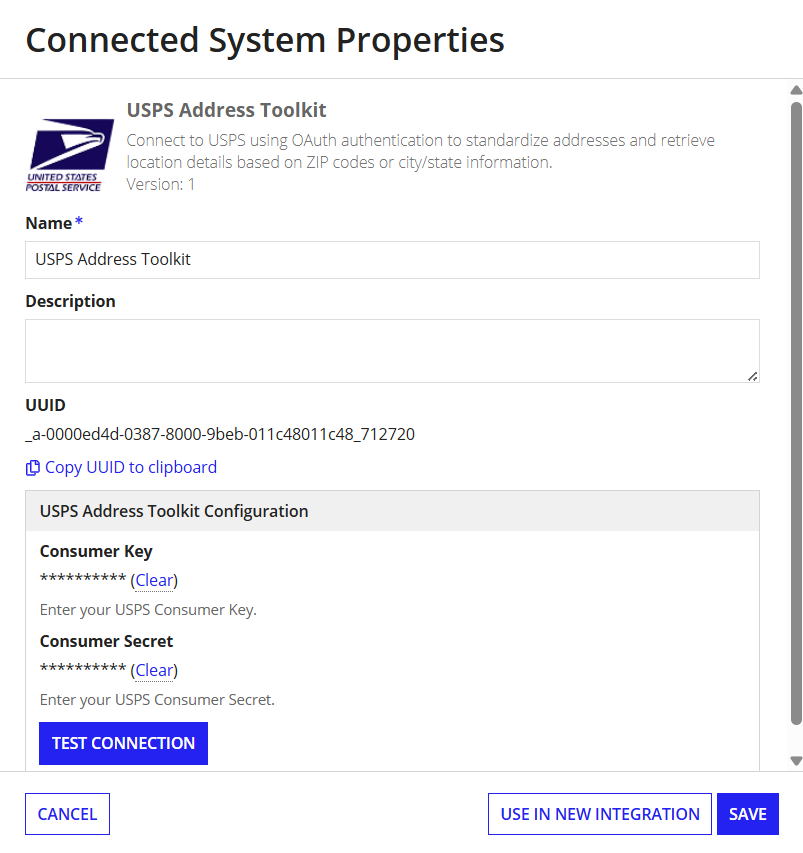The height and width of the screenshot is (853, 803).
Task: Click the USPS Address Toolkit title heading
Action: [x=226, y=110]
